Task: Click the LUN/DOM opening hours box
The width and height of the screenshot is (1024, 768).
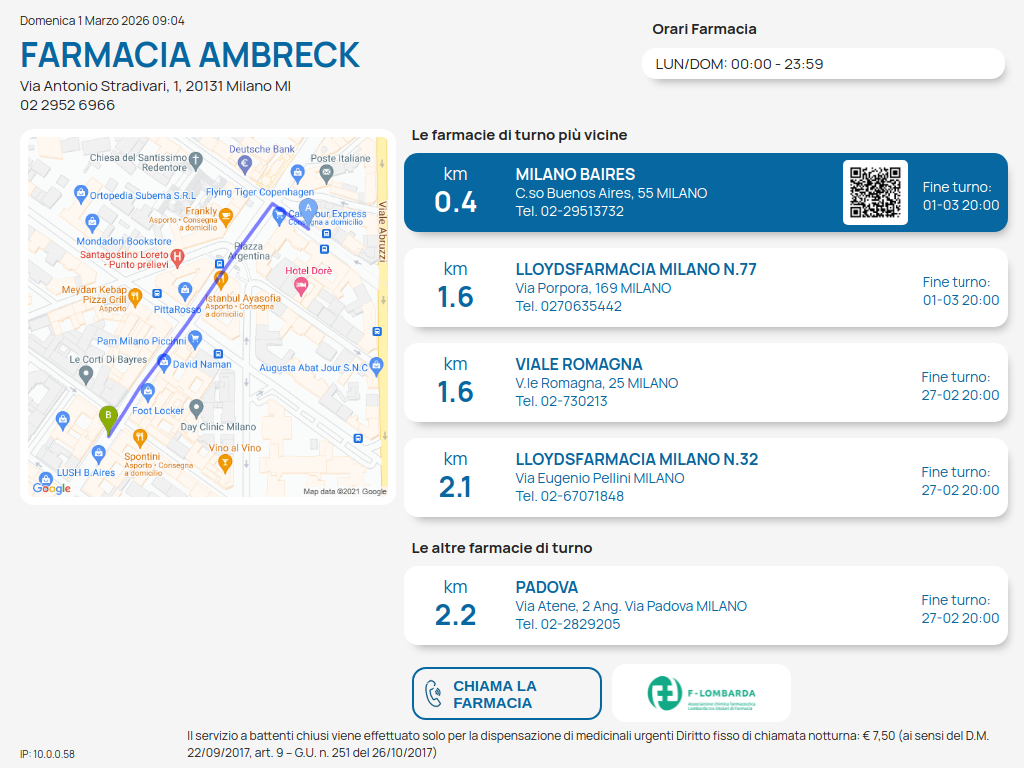Action: (822, 64)
